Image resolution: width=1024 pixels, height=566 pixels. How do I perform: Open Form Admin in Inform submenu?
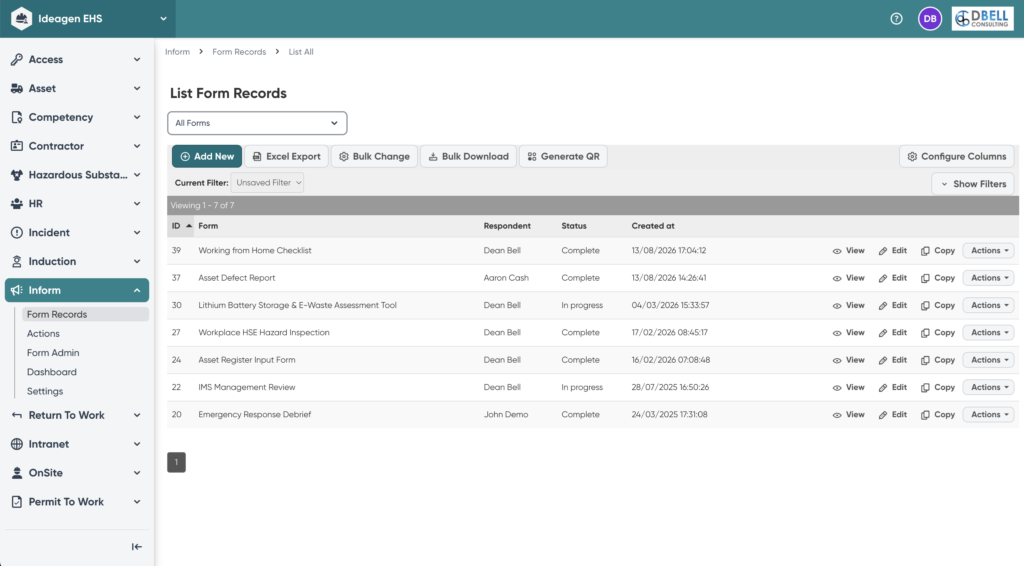click(x=53, y=353)
